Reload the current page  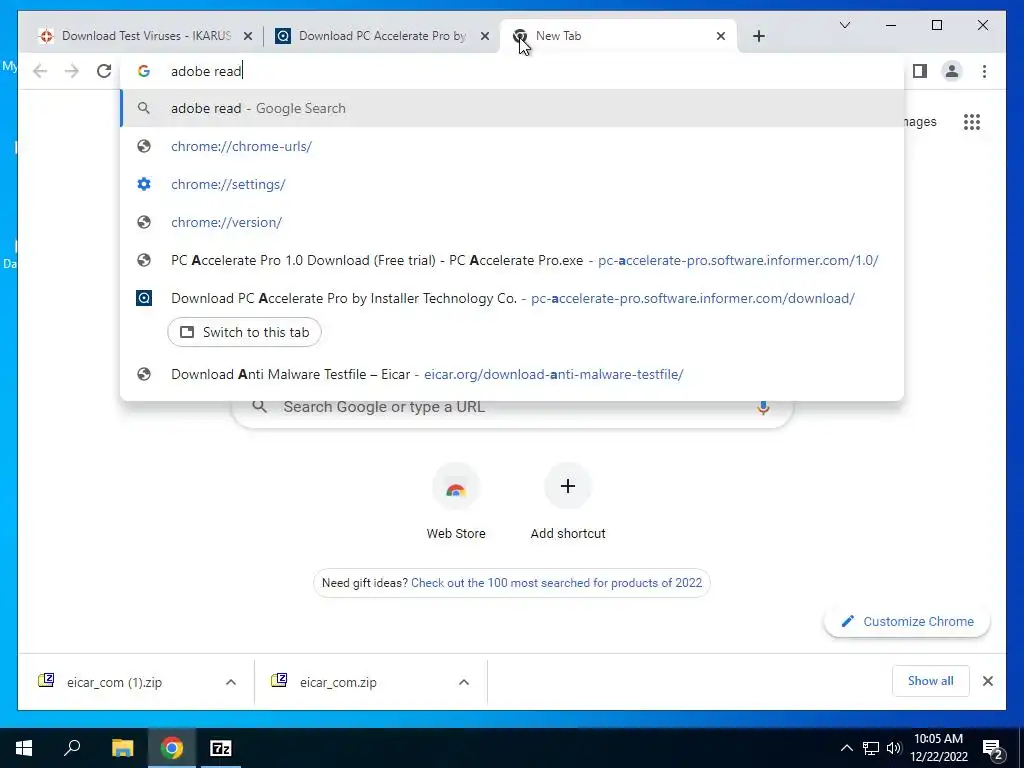coord(104,71)
